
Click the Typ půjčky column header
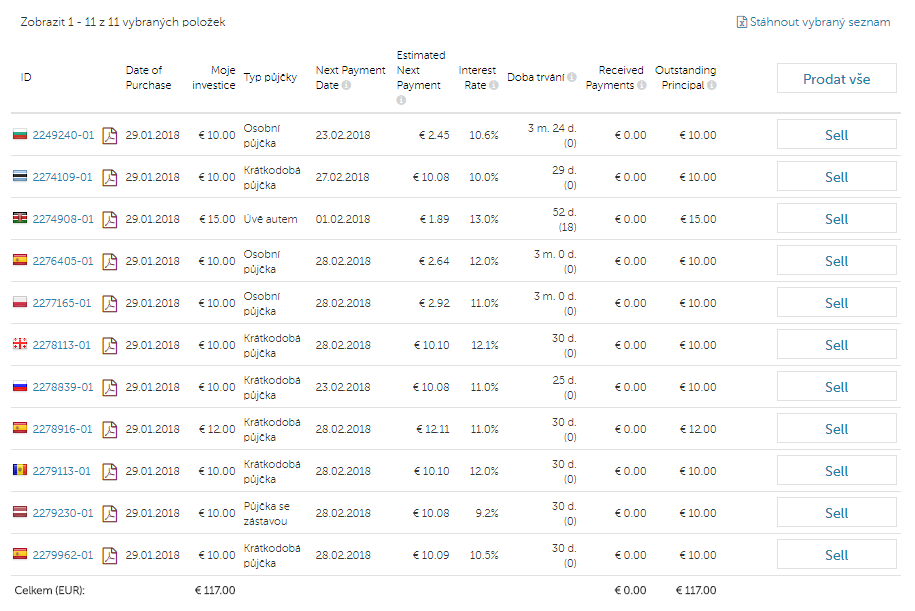[270, 78]
